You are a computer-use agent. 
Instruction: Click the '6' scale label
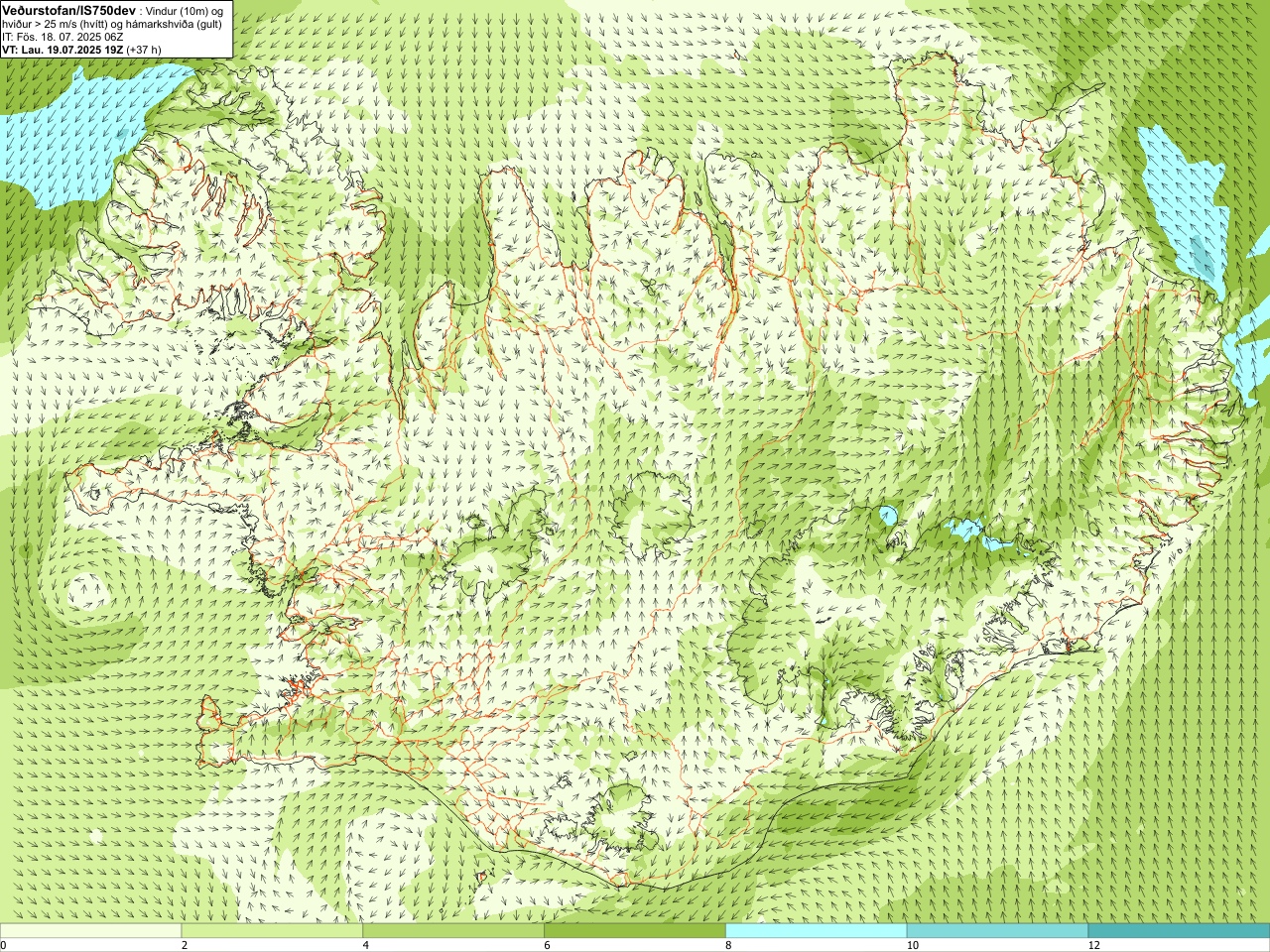[x=548, y=945]
